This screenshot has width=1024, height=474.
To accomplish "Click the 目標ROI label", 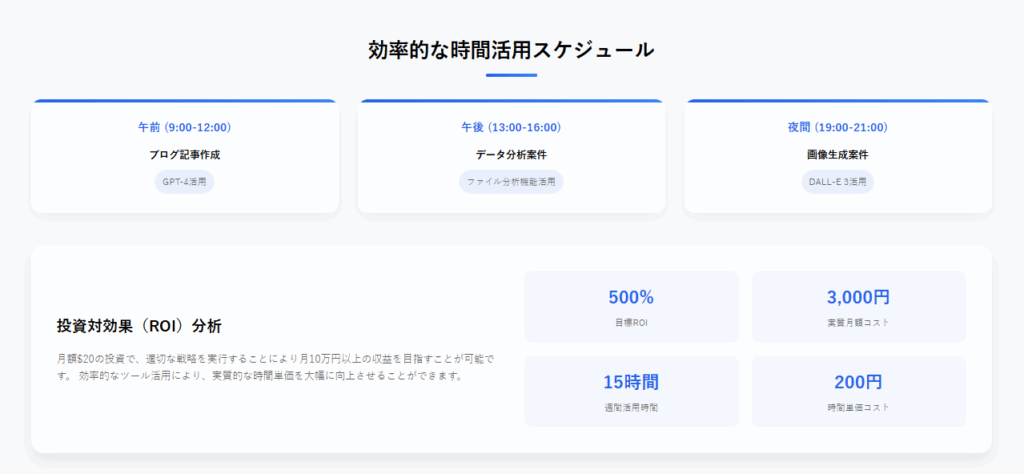I will pyautogui.click(x=631, y=323).
